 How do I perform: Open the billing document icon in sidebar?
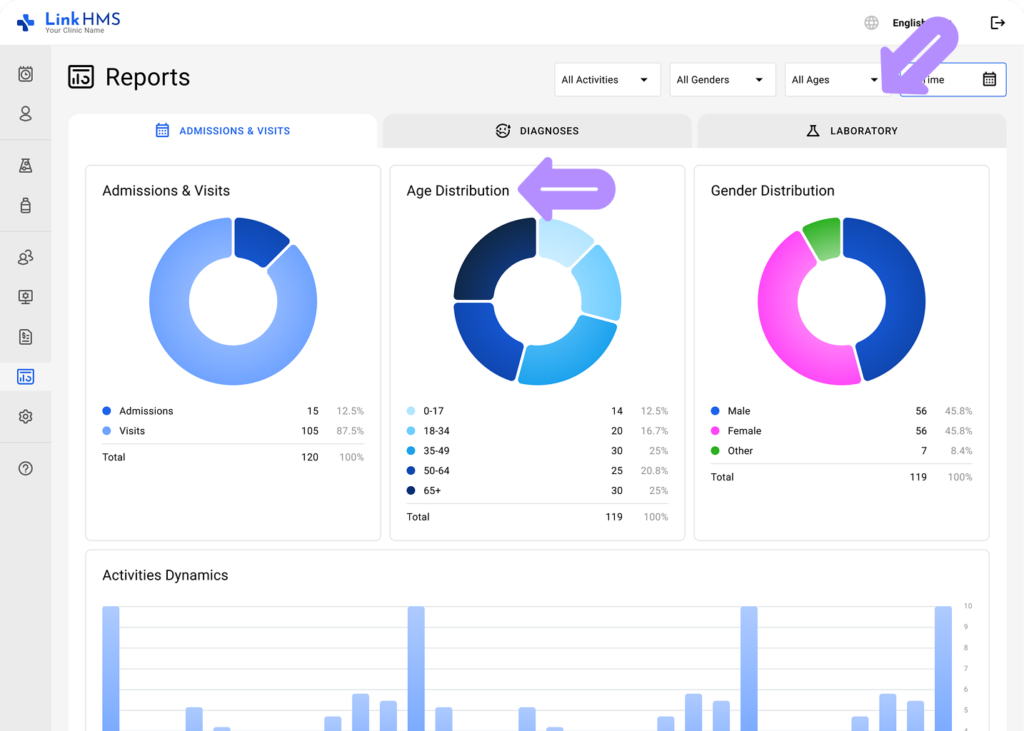pyautogui.click(x=25, y=336)
